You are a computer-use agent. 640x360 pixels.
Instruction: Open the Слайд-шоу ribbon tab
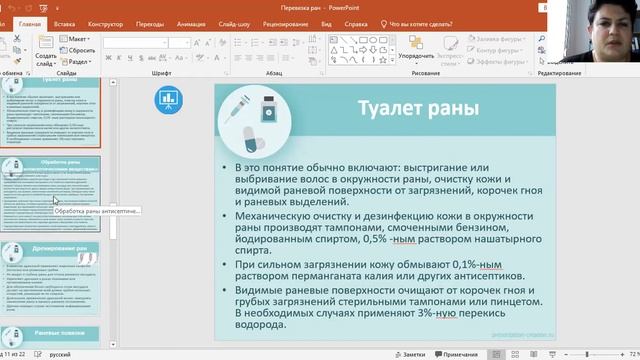coord(234,24)
